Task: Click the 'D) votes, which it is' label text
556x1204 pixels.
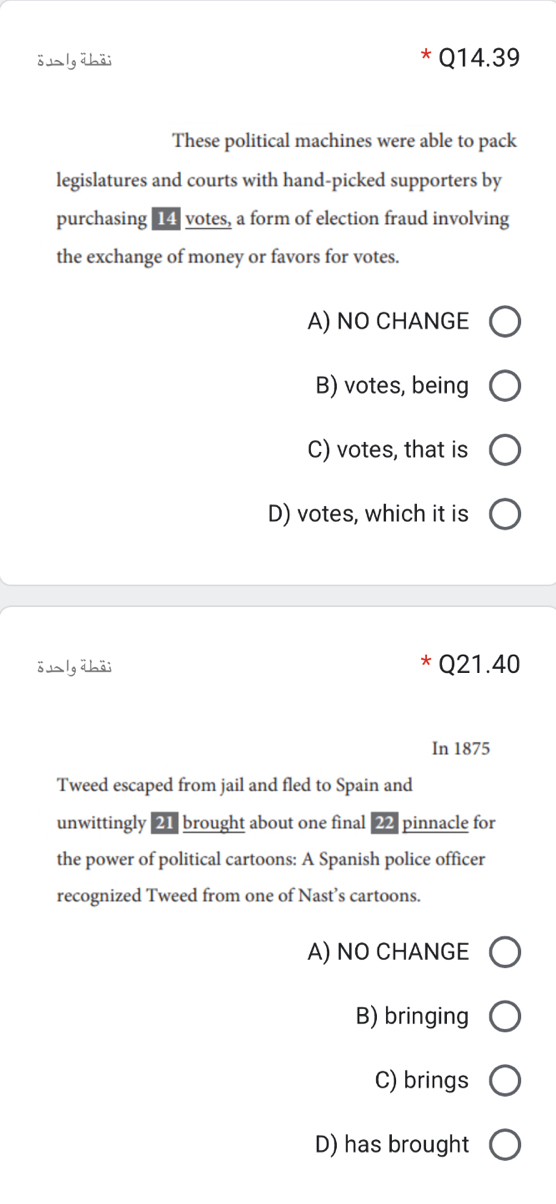Action: click(x=368, y=514)
